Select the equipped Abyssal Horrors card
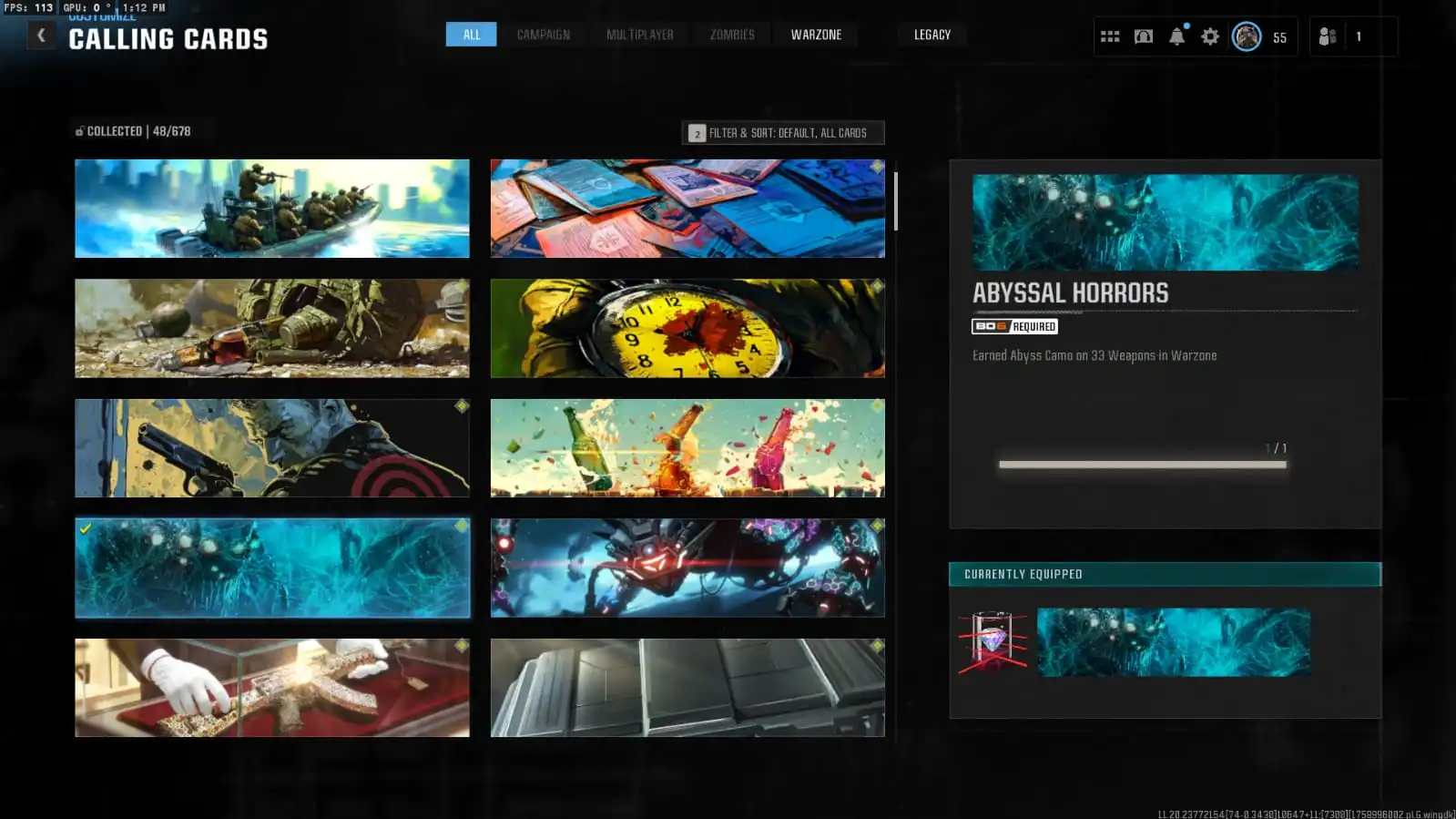The height and width of the screenshot is (819, 1456). [x=272, y=568]
